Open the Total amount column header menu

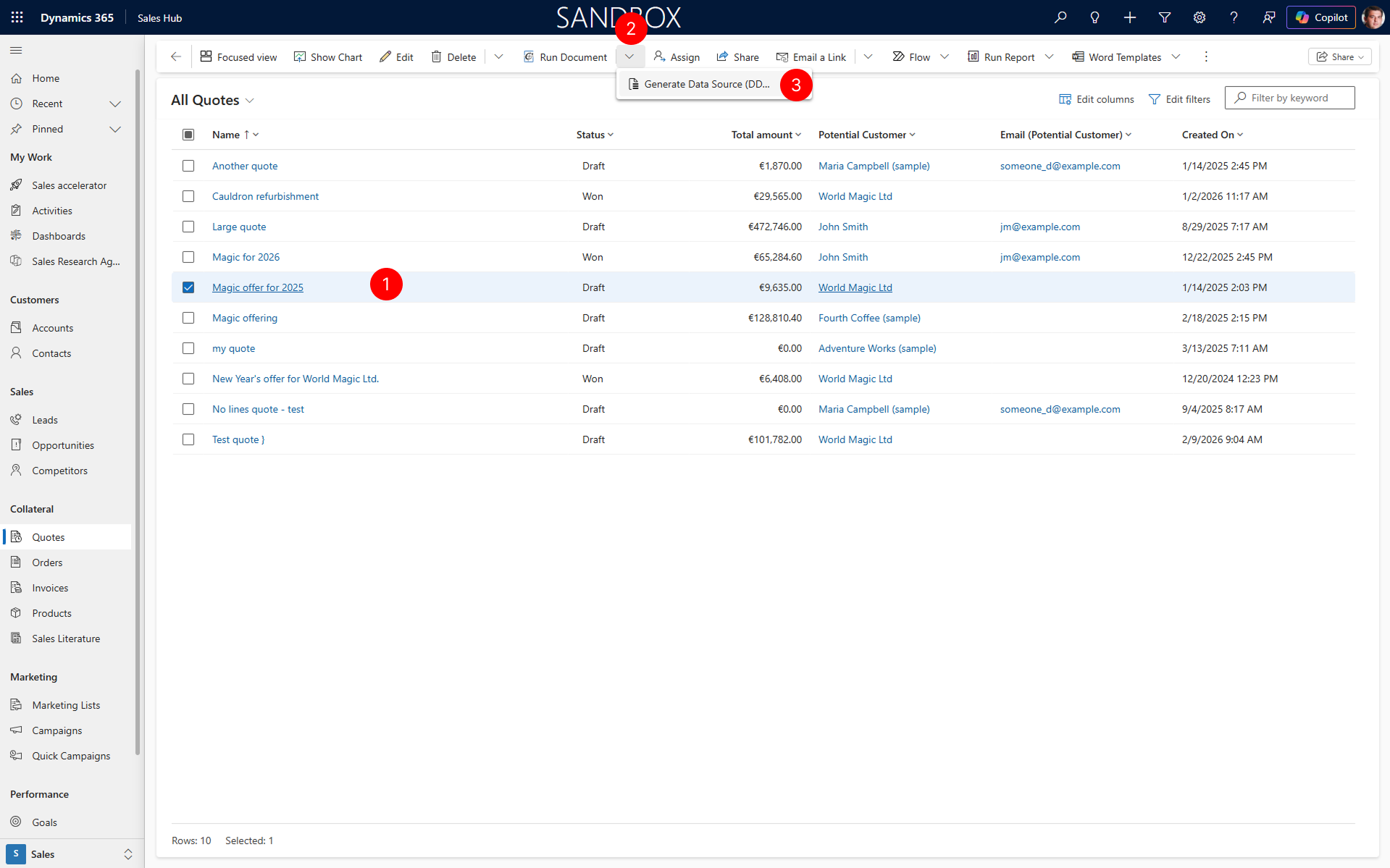pyautogui.click(x=766, y=135)
